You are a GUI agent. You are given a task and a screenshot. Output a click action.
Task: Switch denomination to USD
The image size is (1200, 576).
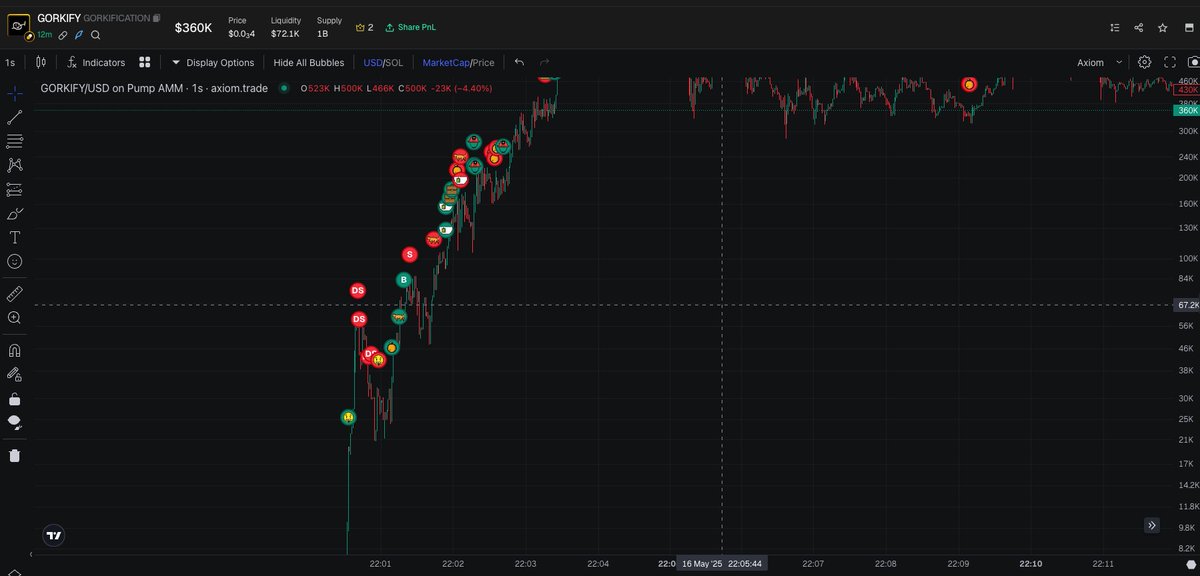coord(372,62)
